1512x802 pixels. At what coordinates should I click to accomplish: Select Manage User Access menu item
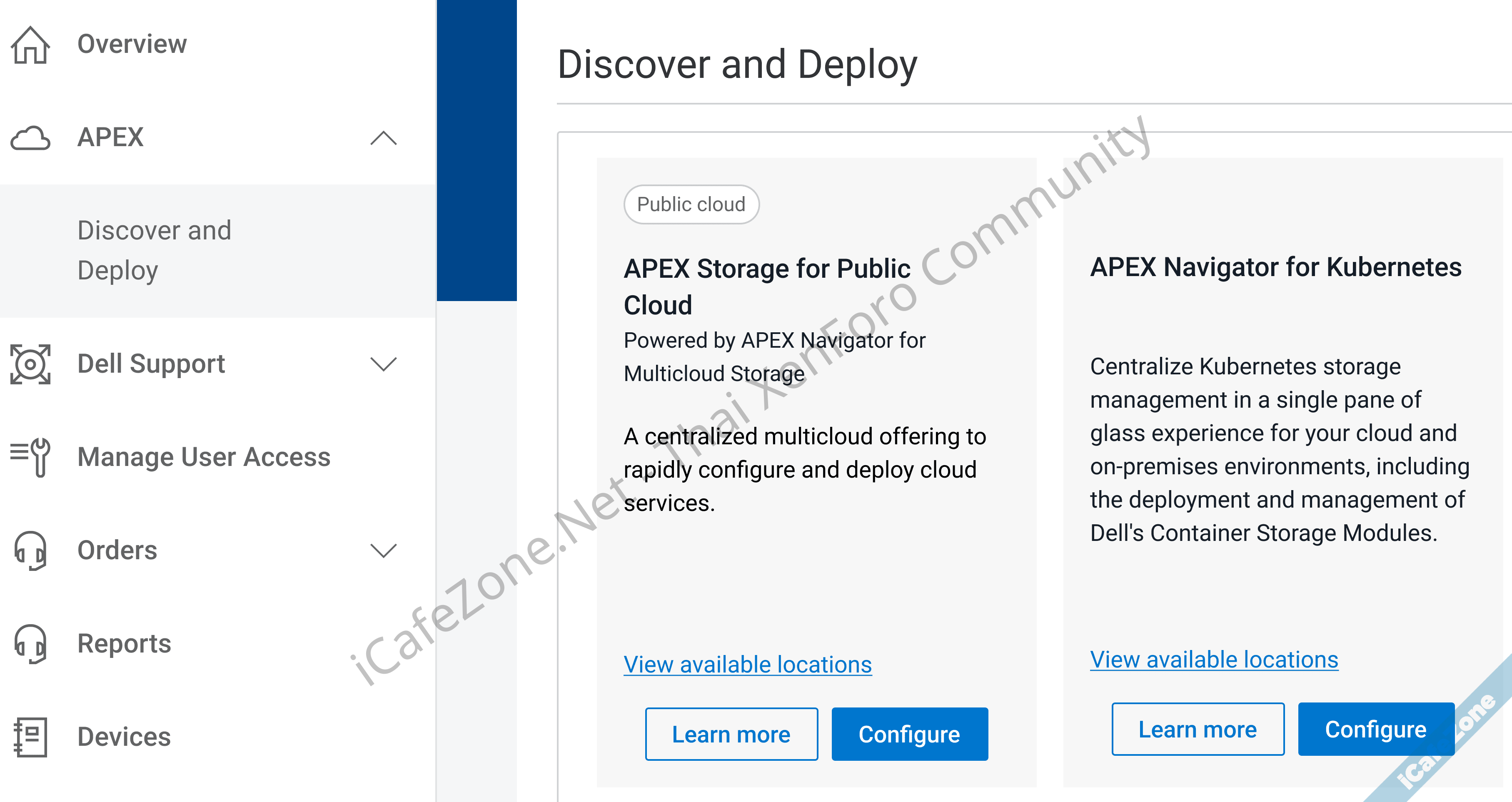204,457
